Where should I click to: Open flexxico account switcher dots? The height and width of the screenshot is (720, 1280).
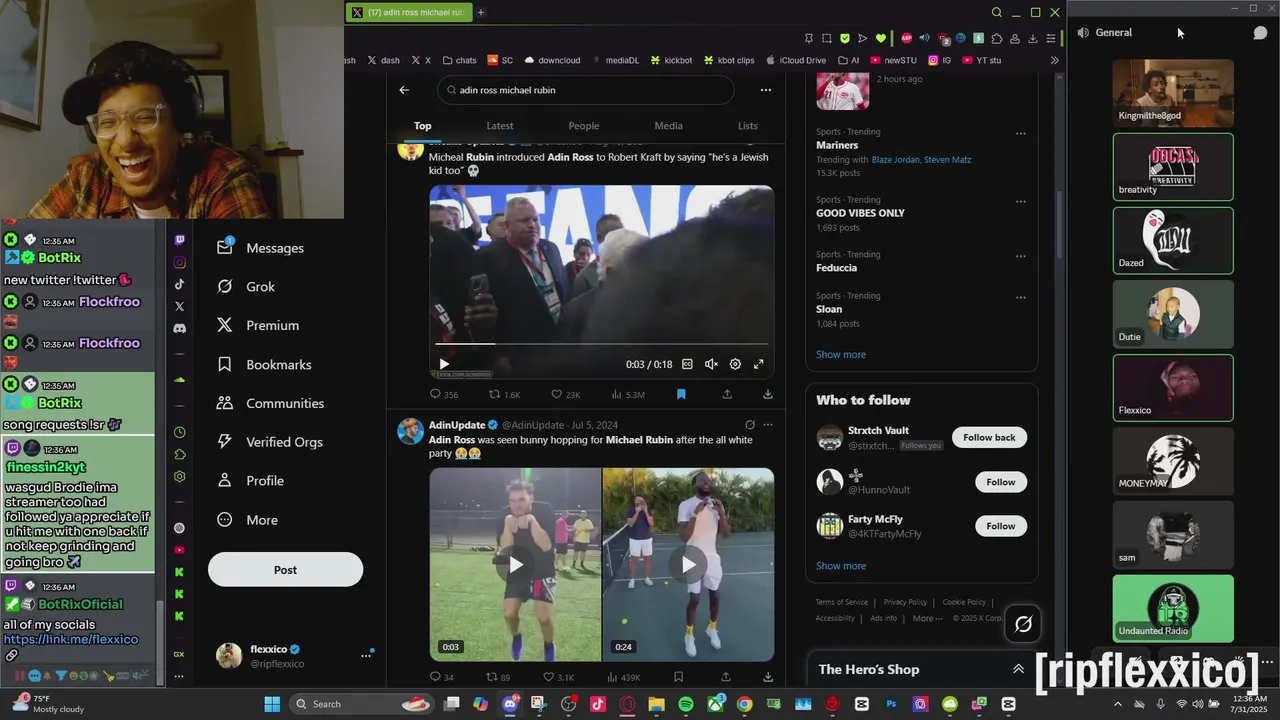click(366, 656)
